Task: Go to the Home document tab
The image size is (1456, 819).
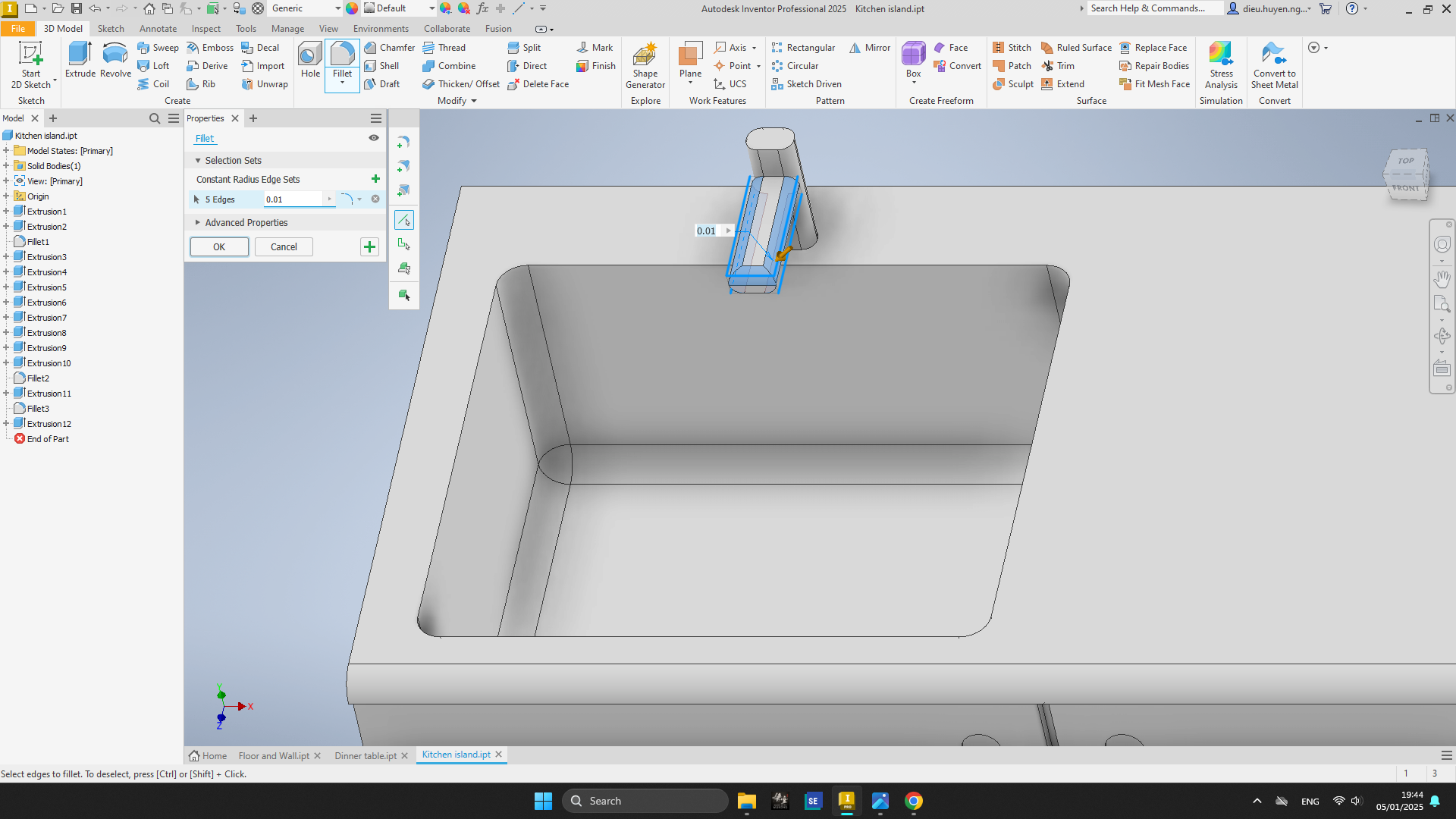Action: click(208, 756)
